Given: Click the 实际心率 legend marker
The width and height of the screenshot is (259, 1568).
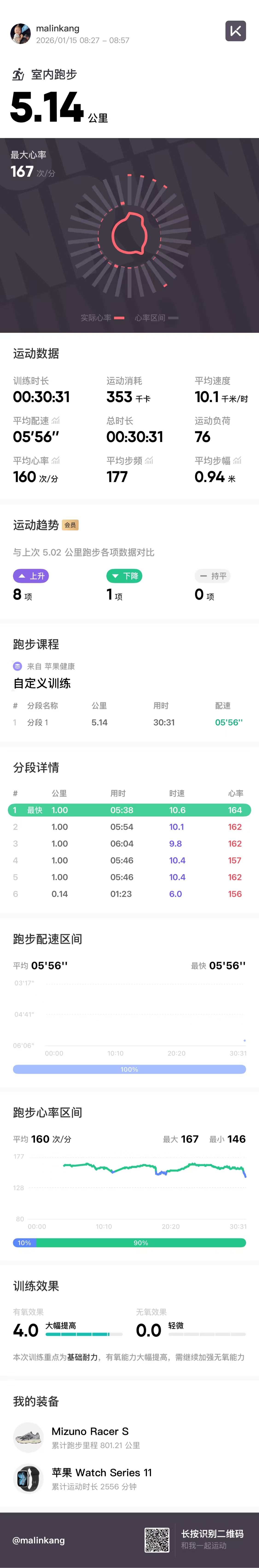Looking at the screenshot, I should pyautogui.click(x=119, y=318).
